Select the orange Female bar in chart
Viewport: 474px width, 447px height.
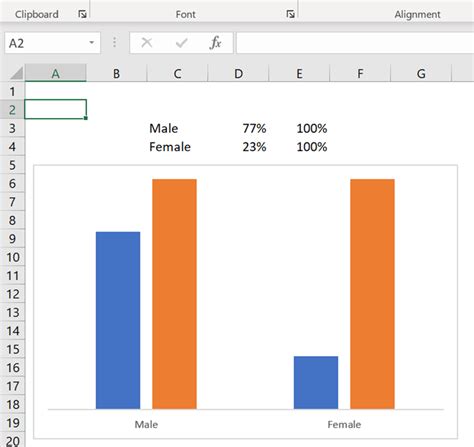pyautogui.click(x=372, y=294)
